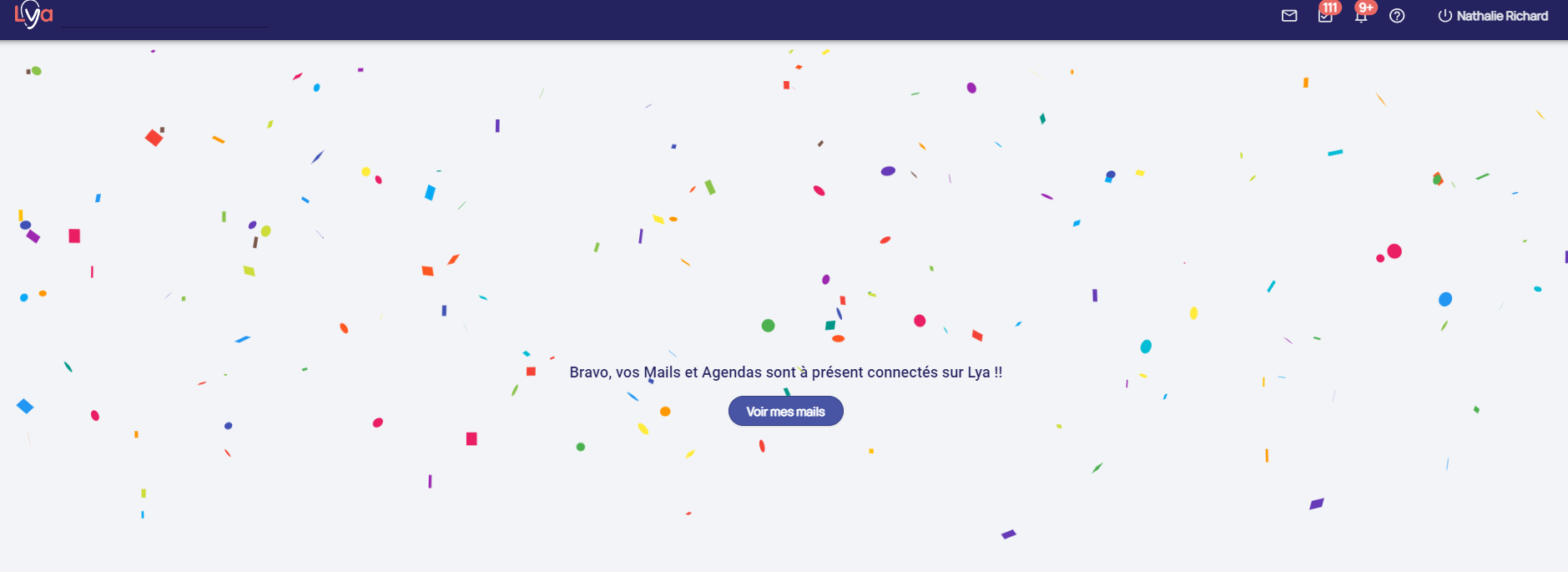This screenshot has width=1568, height=572.
Task: Click the Bravo confirmation message text
Action: point(785,372)
